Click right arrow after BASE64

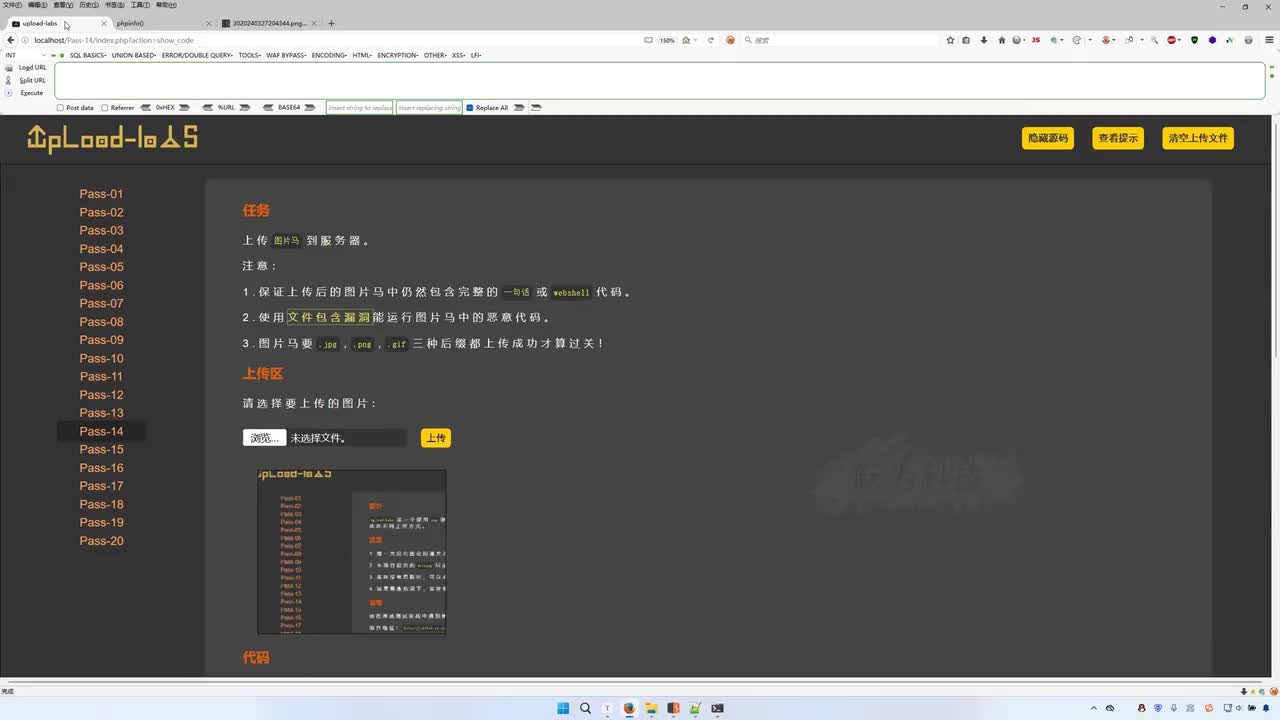click(312, 108)
